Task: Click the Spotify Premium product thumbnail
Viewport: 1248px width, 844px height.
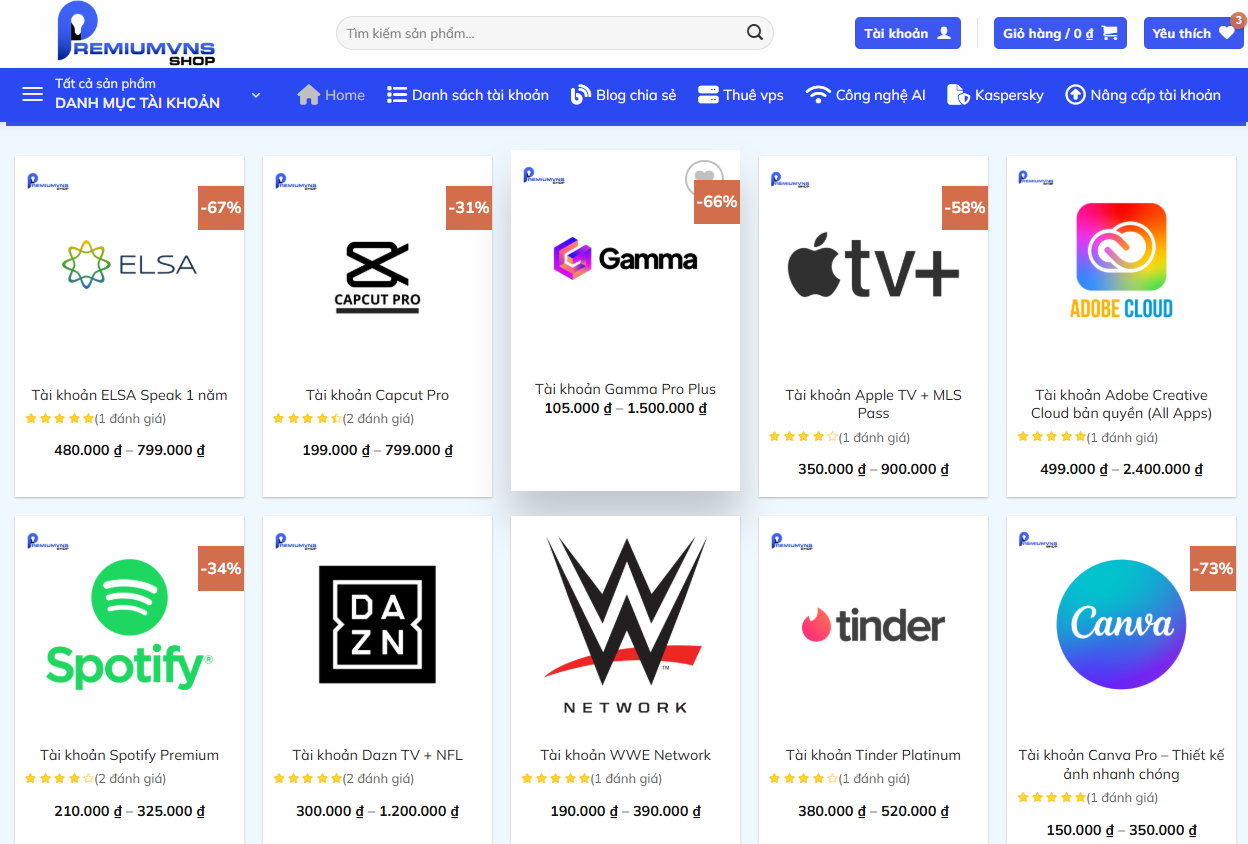Action: click(x=129, y=625)
